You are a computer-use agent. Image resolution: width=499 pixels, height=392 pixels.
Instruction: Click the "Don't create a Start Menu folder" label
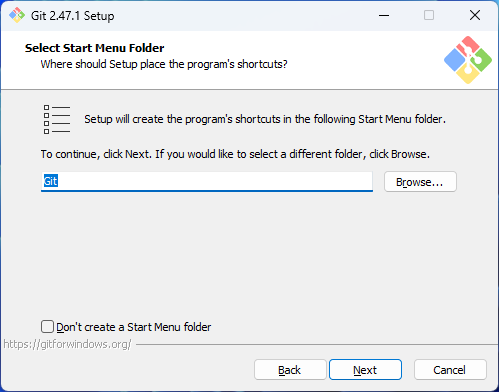coord(134,327)
